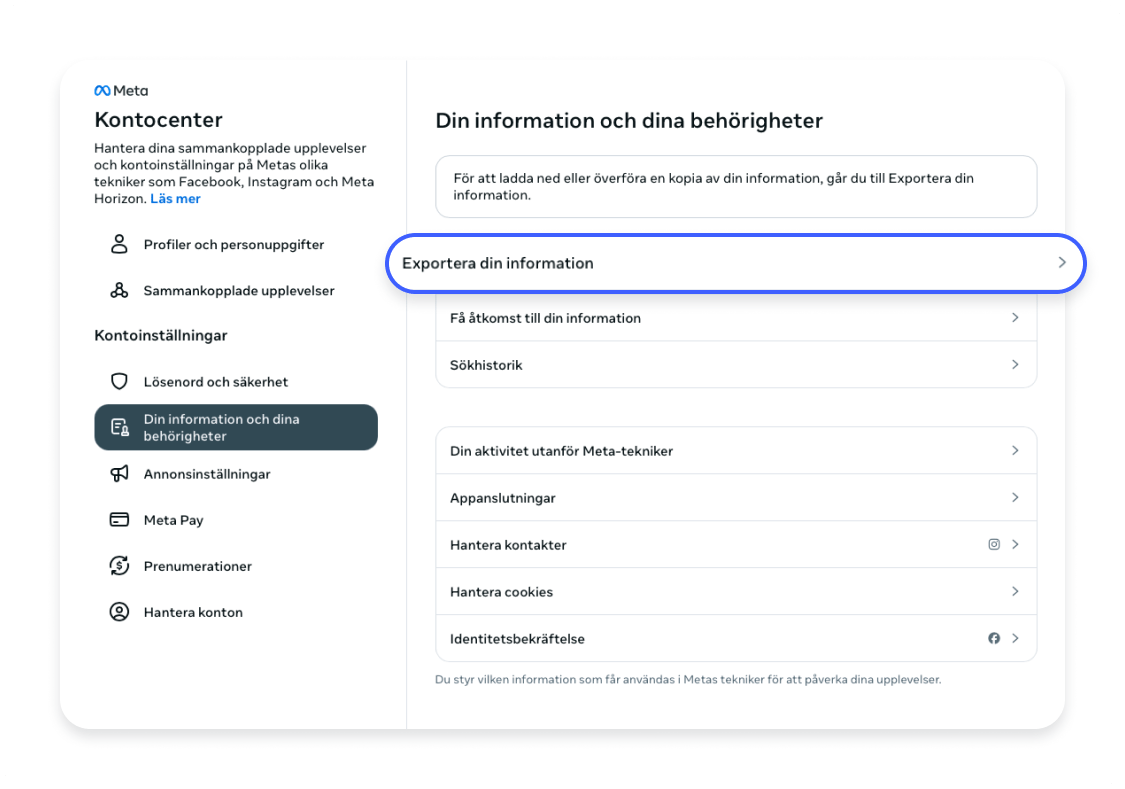The width and height of the screenshot is (1125, 789).
Task: Select the Hantera konton profile icon
Action: point(119,611)
